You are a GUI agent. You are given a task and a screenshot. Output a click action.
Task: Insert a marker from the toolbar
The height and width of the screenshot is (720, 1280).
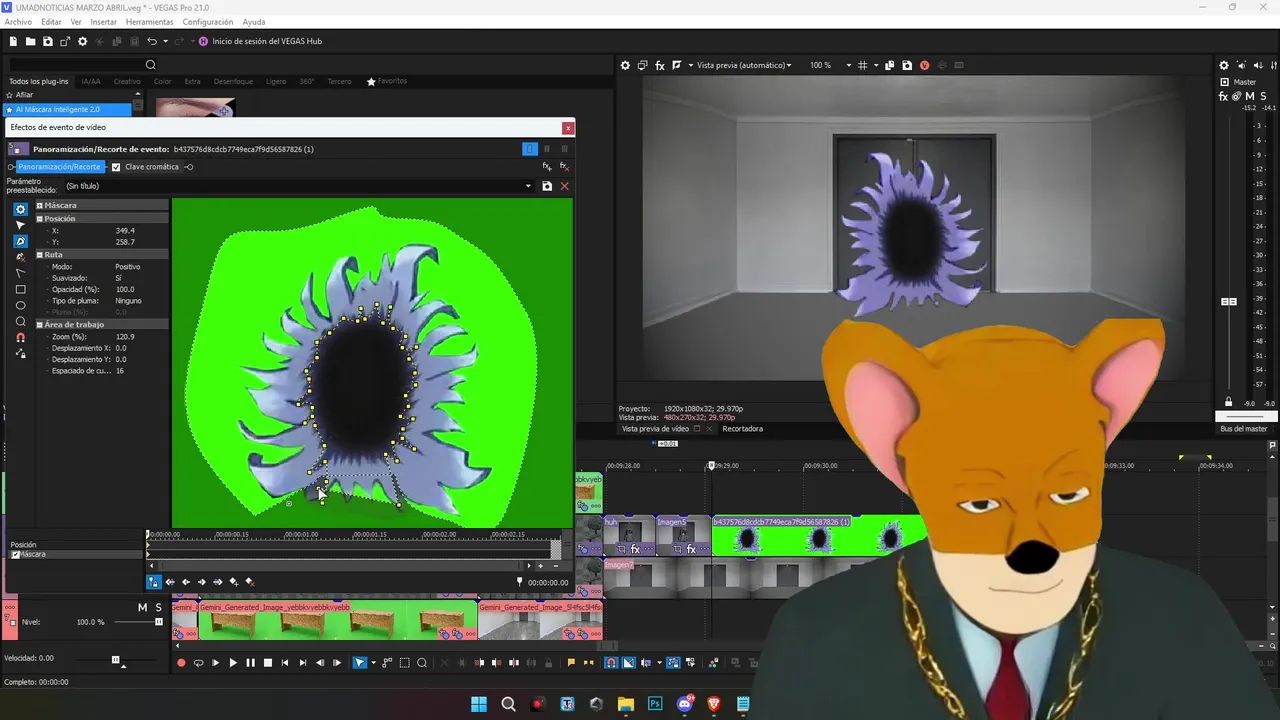tap(571, 662)
